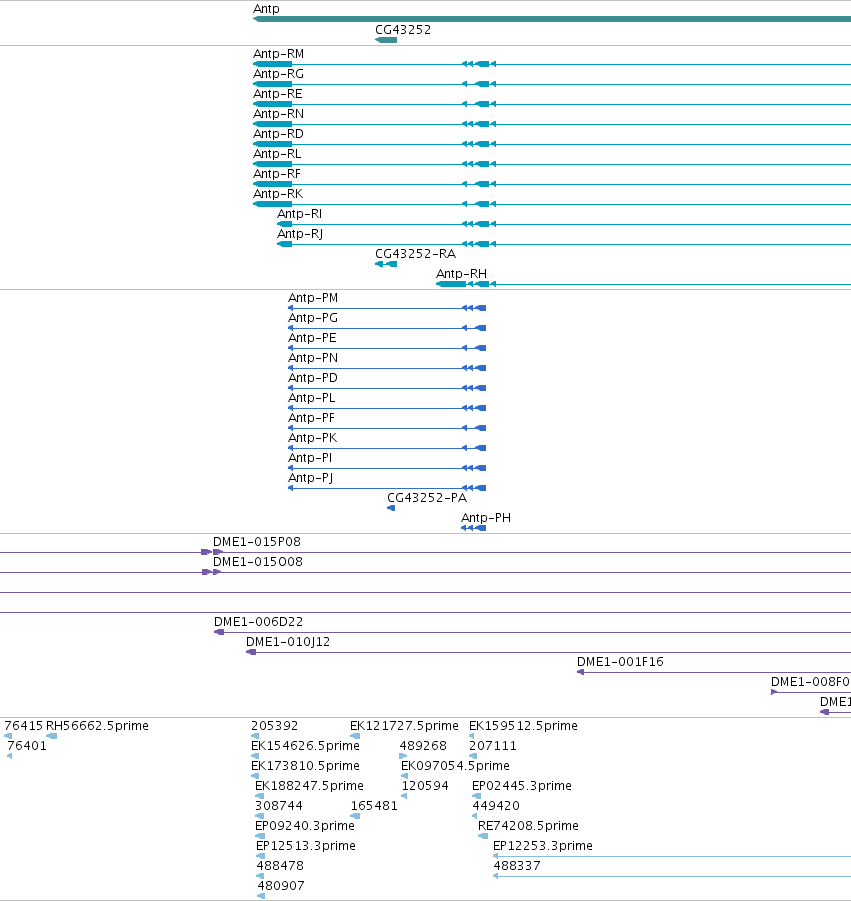Viewport: 851px width, 901px height.
Task: Select the Antp-RL transcript label
Action: tap(277, 154)
